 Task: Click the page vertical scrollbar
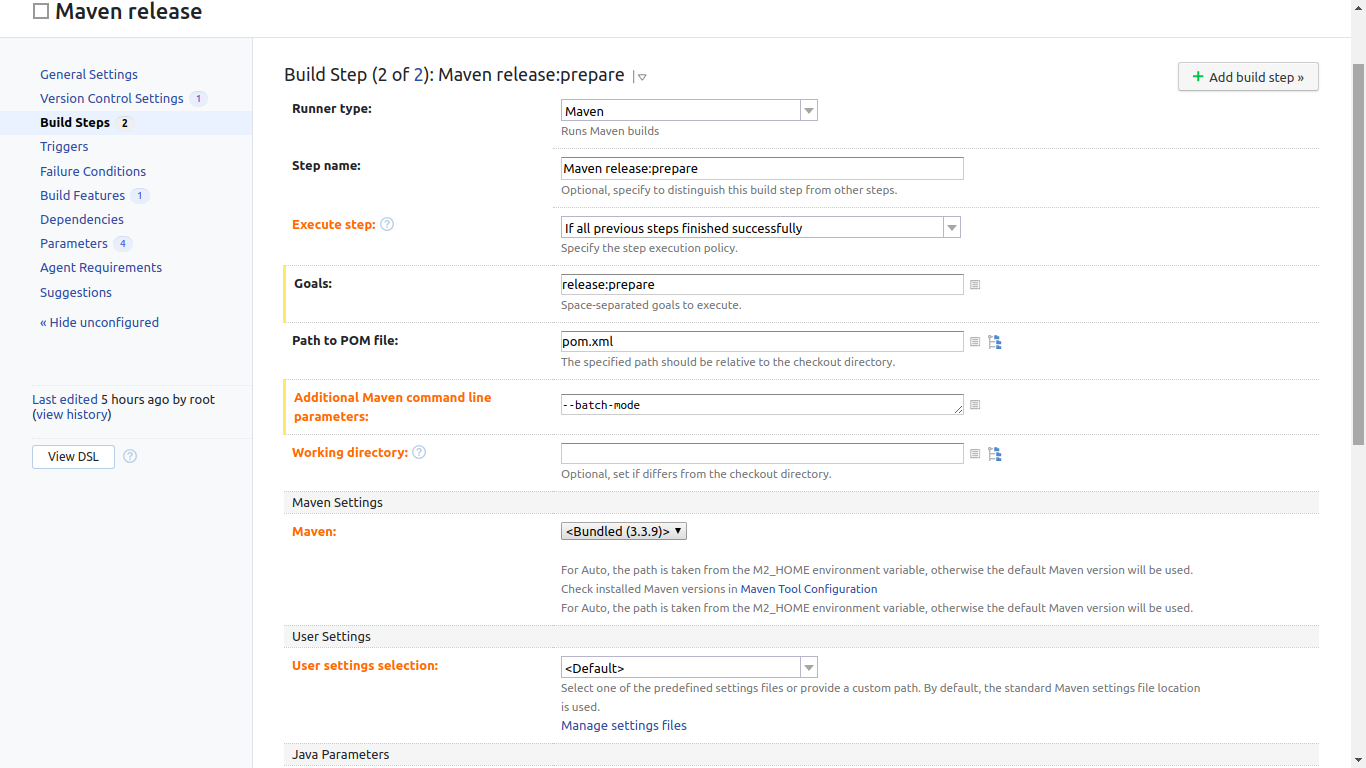1358,250
